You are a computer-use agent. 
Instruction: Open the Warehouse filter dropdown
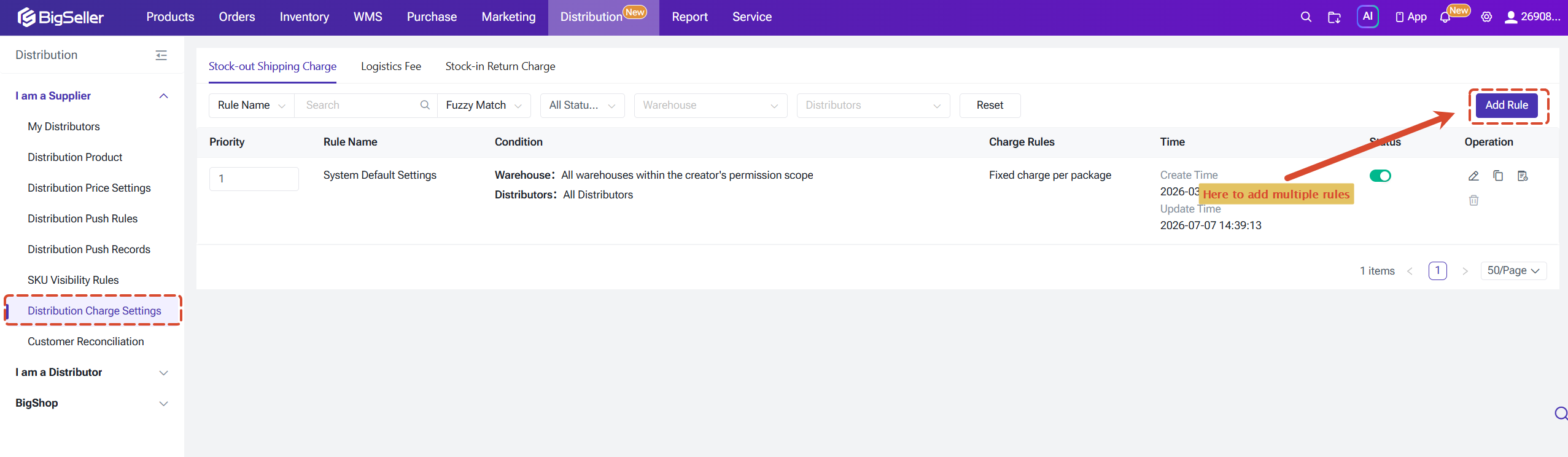click(710, 105)
